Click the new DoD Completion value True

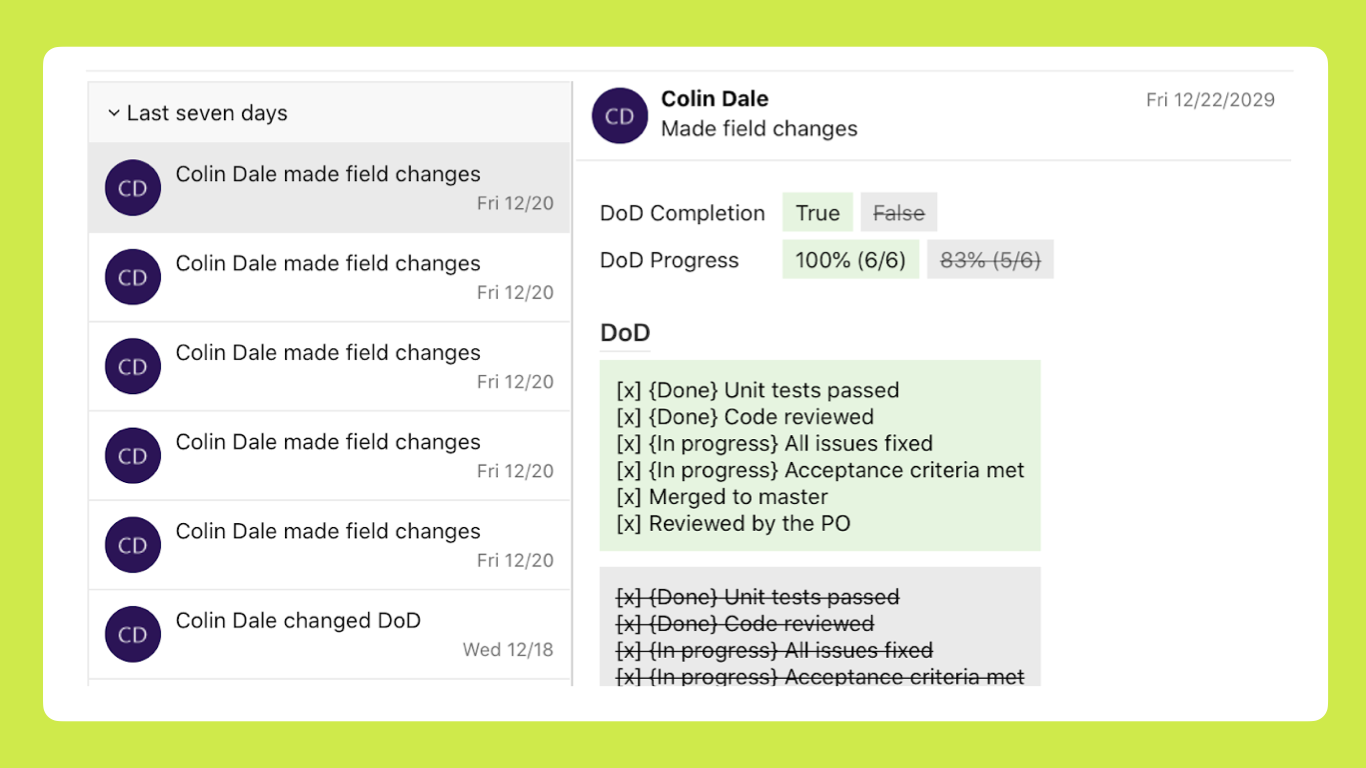[817, 213]
